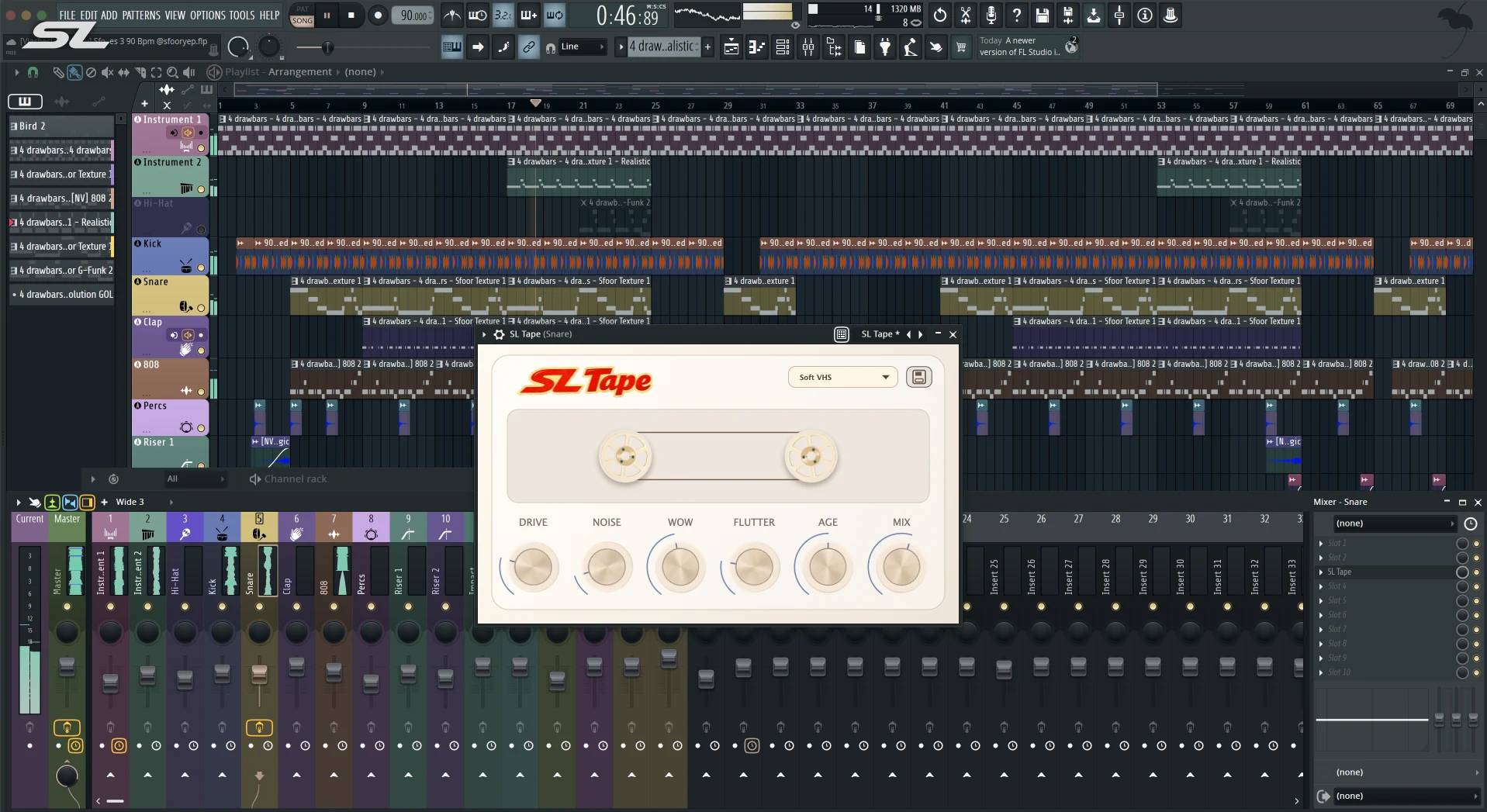The height and width of the screenshot is (812, 1487).
Task: Open the mixer view icon
Action: [x=808, y=47]
